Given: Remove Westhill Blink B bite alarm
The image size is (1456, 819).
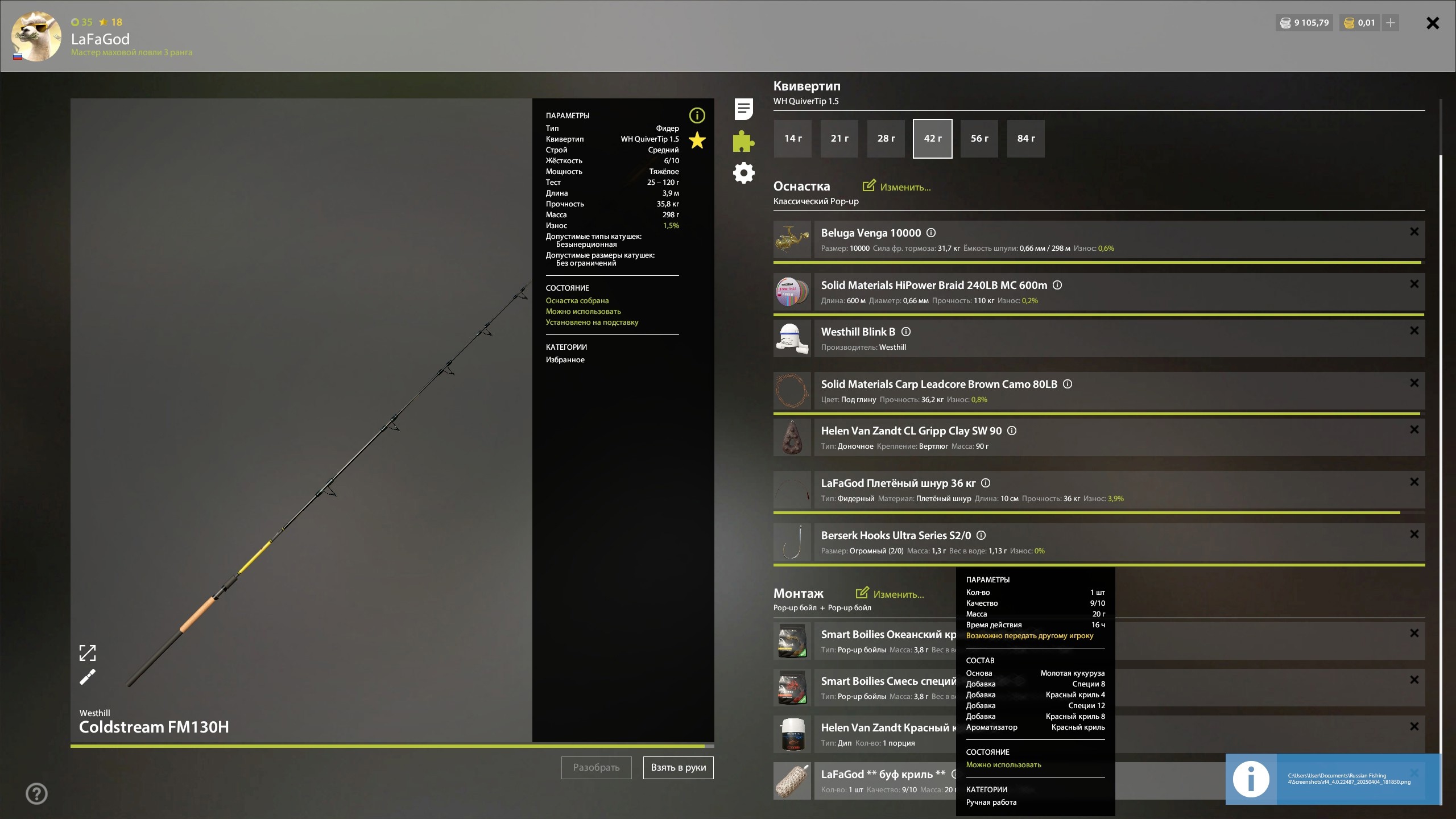Looking at the screenshot, I should (x=1414, y=330).
